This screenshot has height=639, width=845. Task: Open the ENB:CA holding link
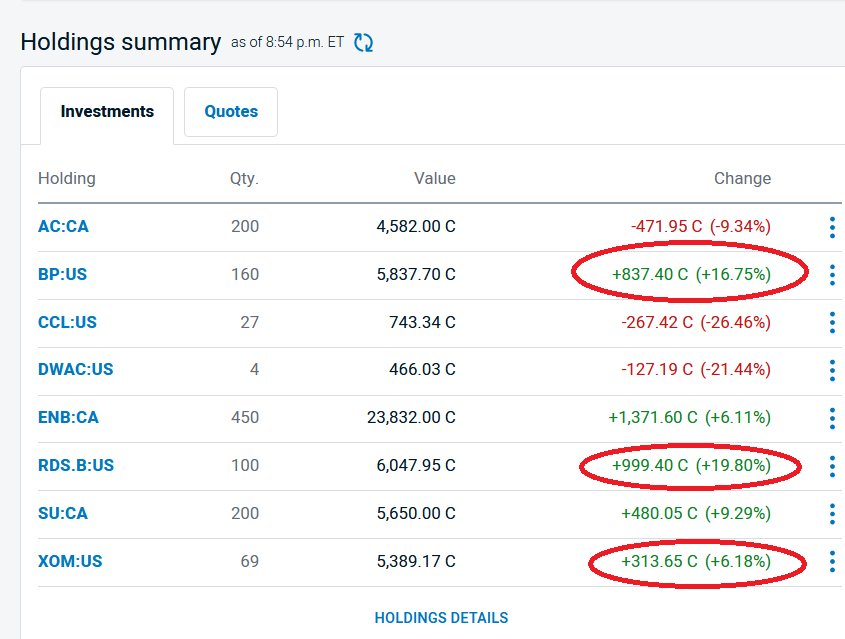tap(68, 418)
